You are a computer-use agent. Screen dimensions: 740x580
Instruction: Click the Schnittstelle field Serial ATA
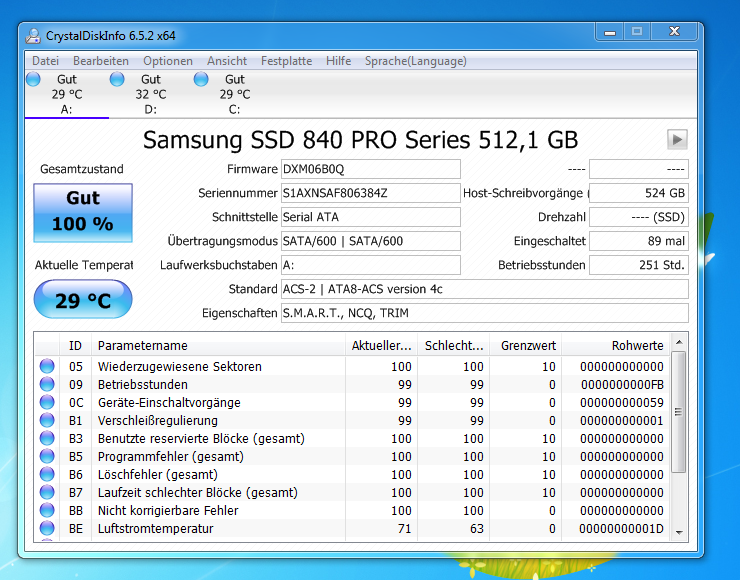pos(370,217)
